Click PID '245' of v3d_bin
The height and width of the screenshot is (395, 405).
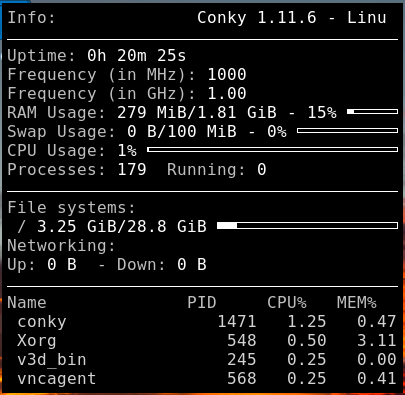tap(242, 360)
